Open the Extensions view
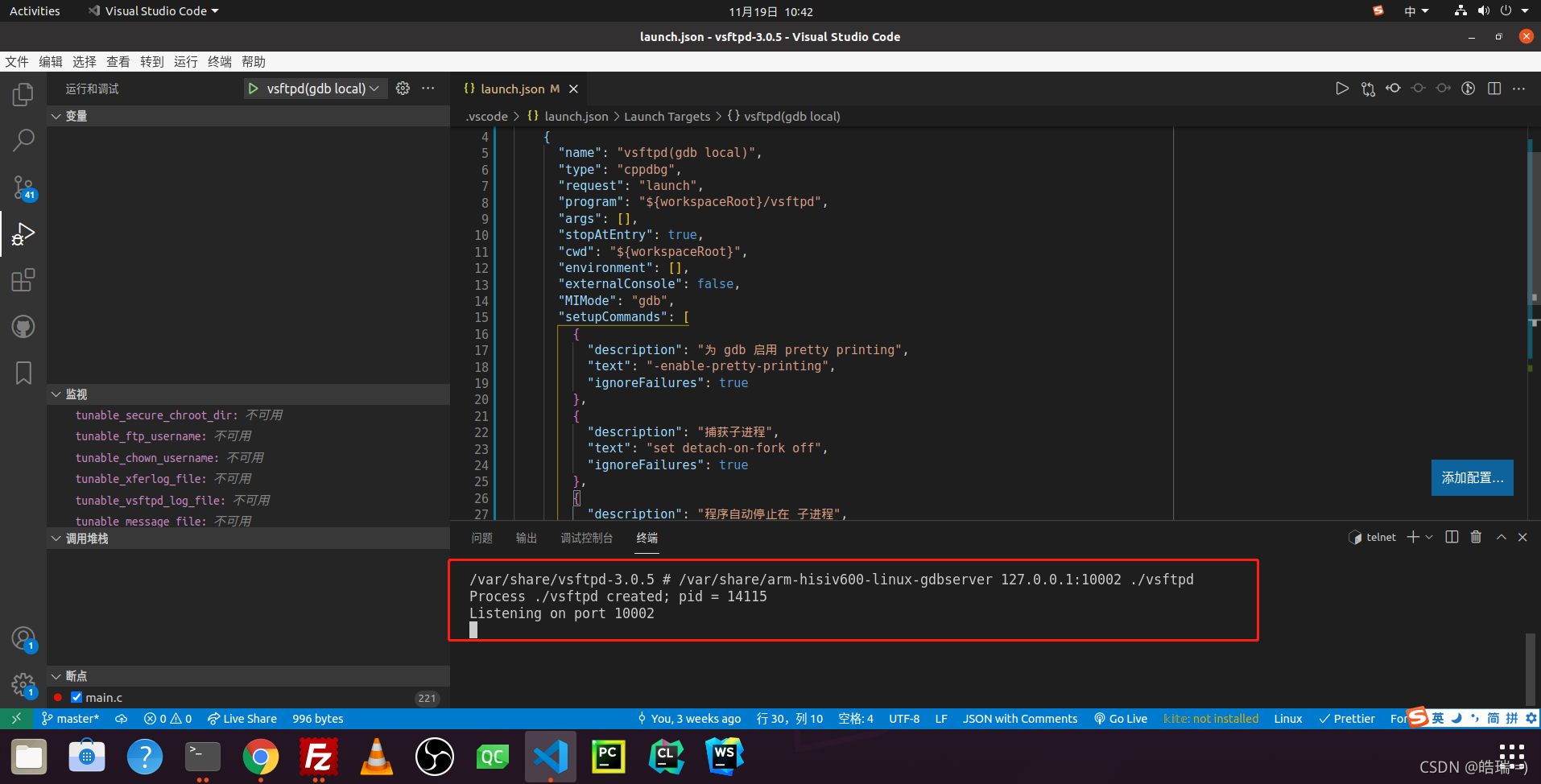 click(x=23, y=280)
